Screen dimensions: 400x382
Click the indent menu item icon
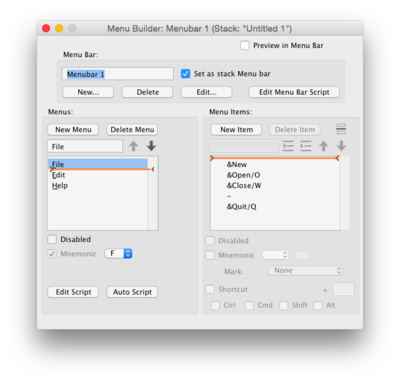306,146
